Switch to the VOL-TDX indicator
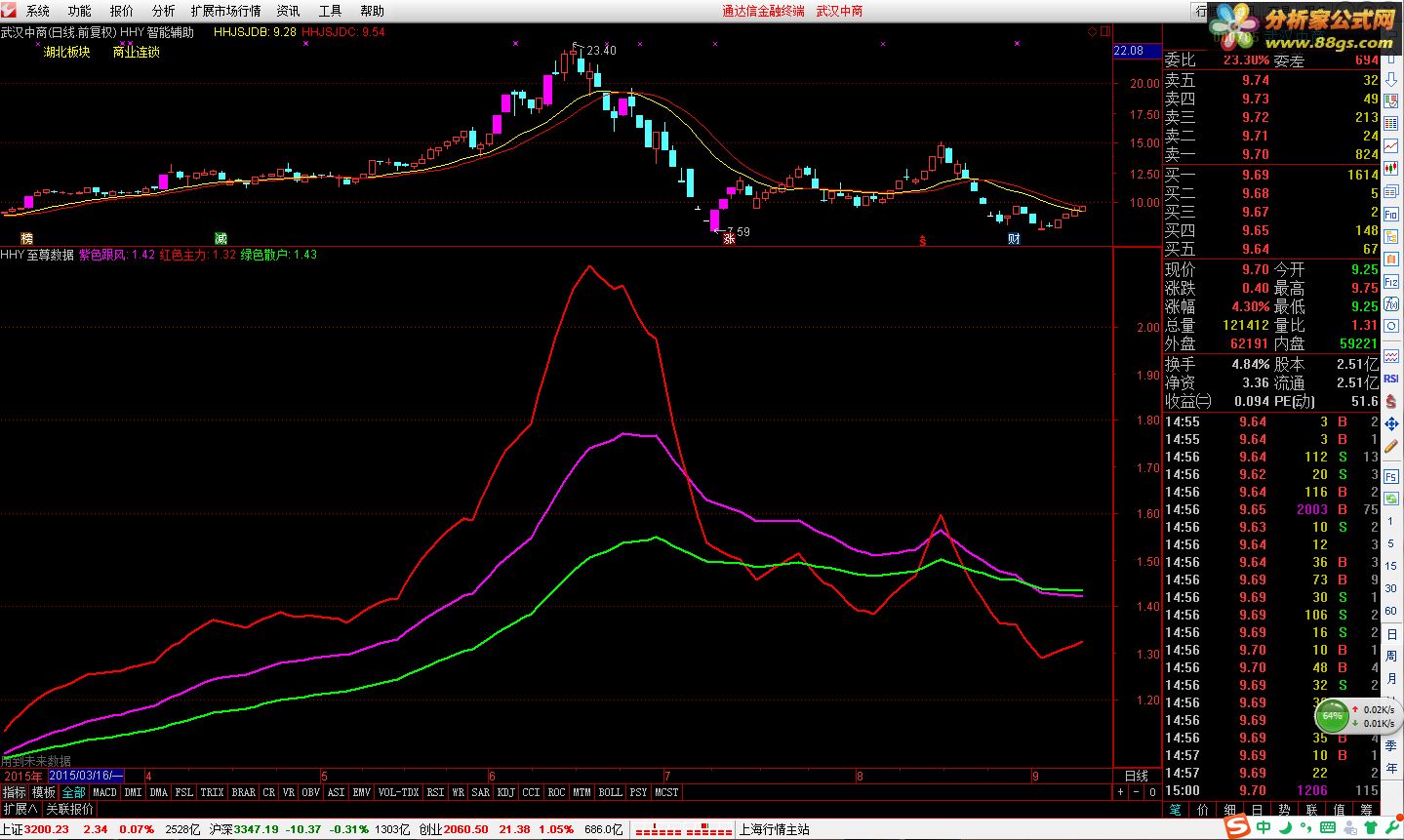This screenshot has width=1404, height=840. pyautogui.click(x=398, y=792)
